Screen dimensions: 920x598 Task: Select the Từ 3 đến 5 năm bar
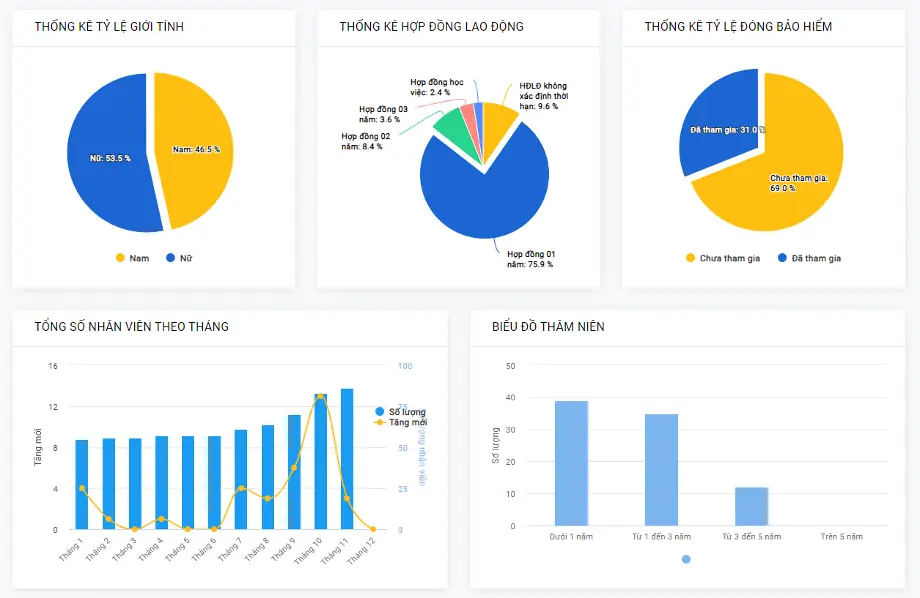(751, 506)
